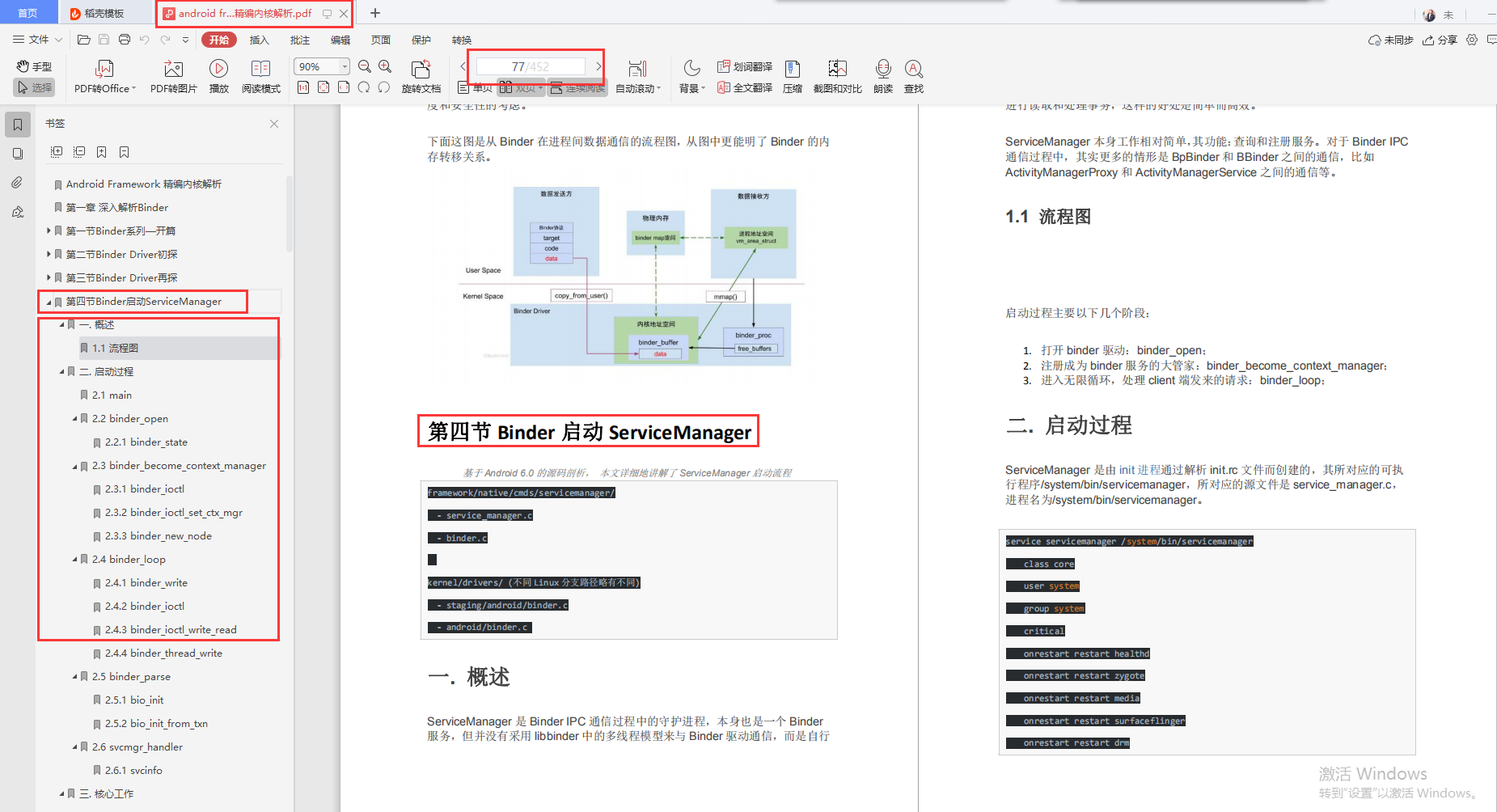Select the PDF转Office conversion tool

coord(104,77)
